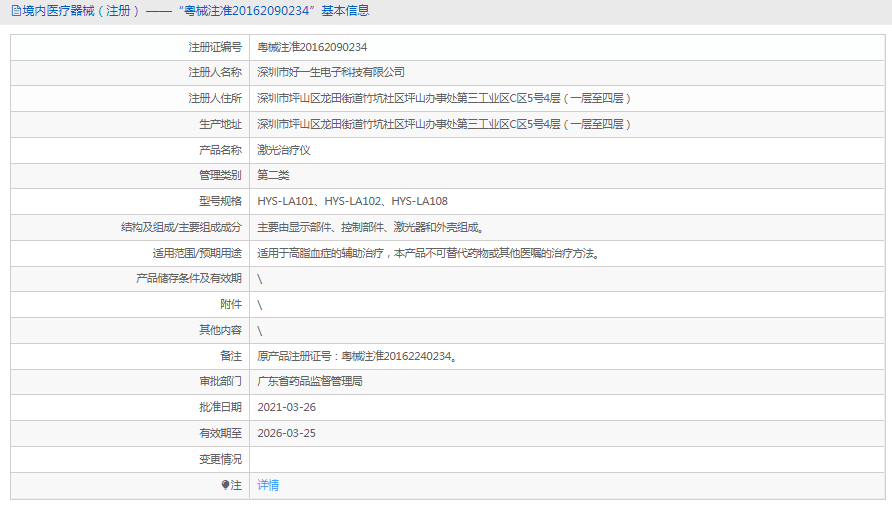
Task: Click expiry date 2026-03-25
Action: (x=286, y=434)
